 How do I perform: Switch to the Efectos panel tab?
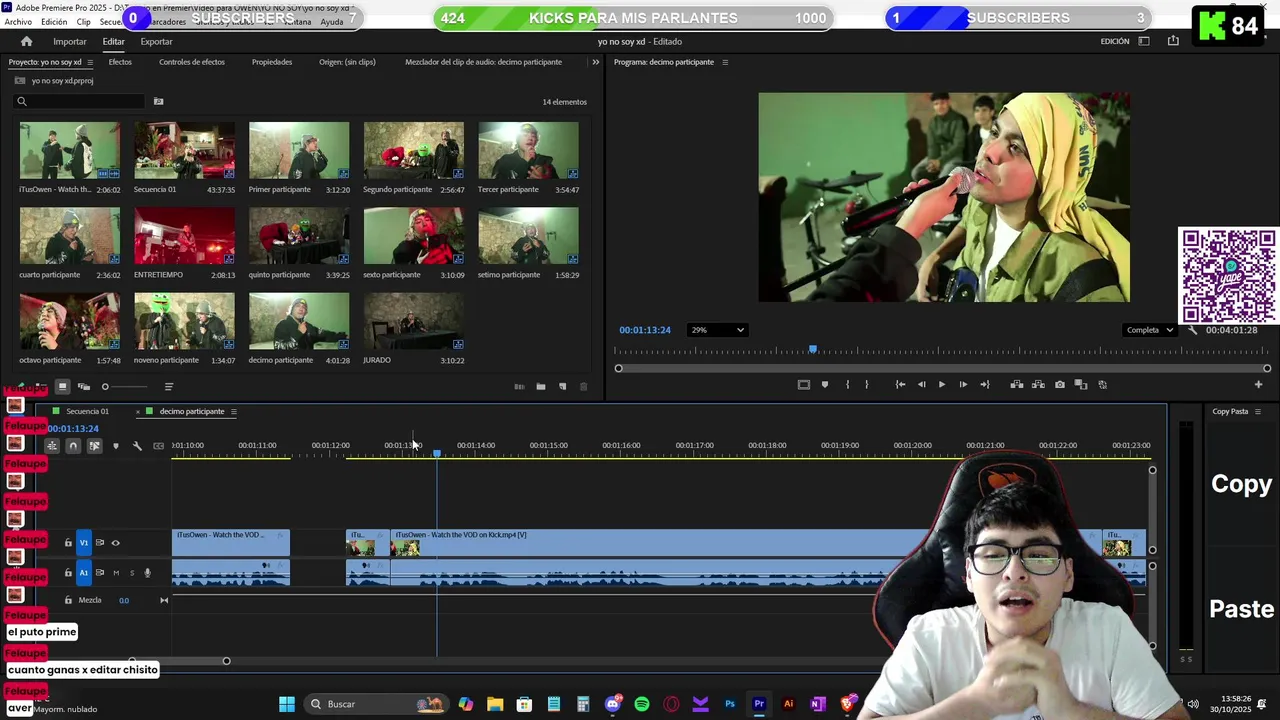[120, 62]
